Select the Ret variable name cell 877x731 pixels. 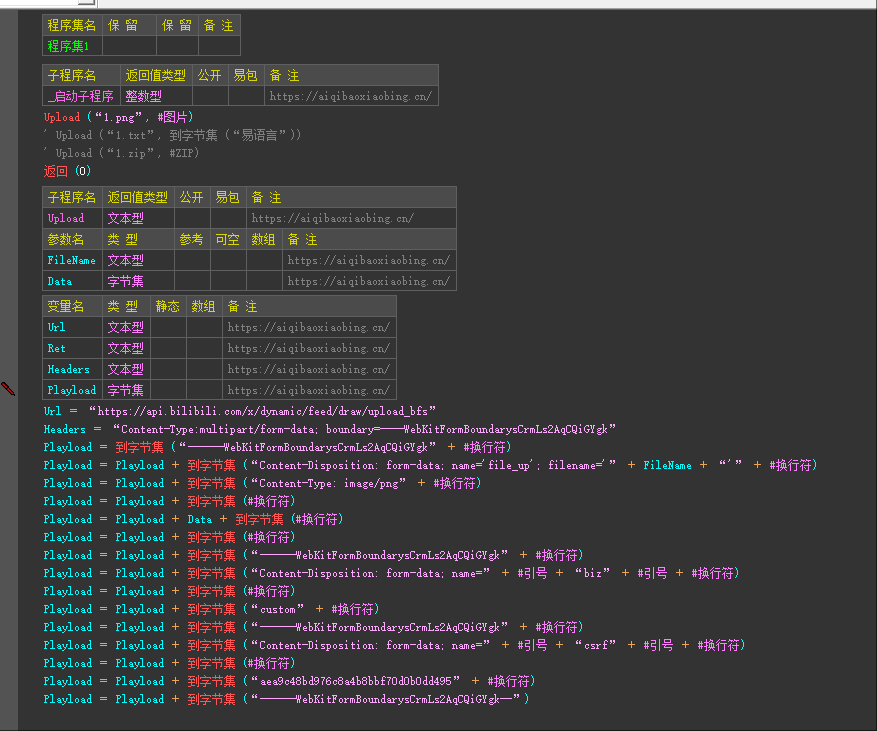click(x=72, y=348)
